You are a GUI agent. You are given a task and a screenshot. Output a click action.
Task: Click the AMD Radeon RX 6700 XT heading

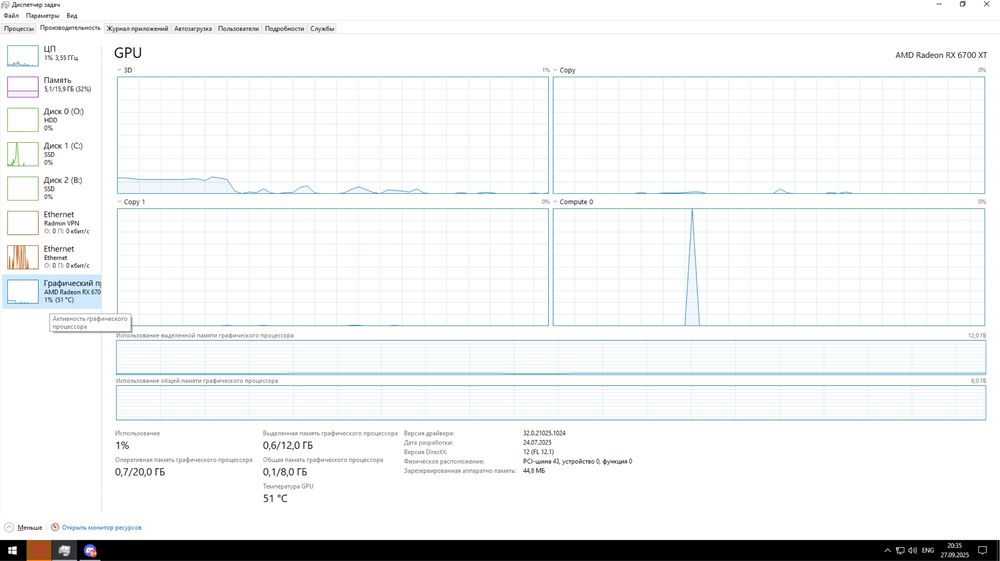941,55
